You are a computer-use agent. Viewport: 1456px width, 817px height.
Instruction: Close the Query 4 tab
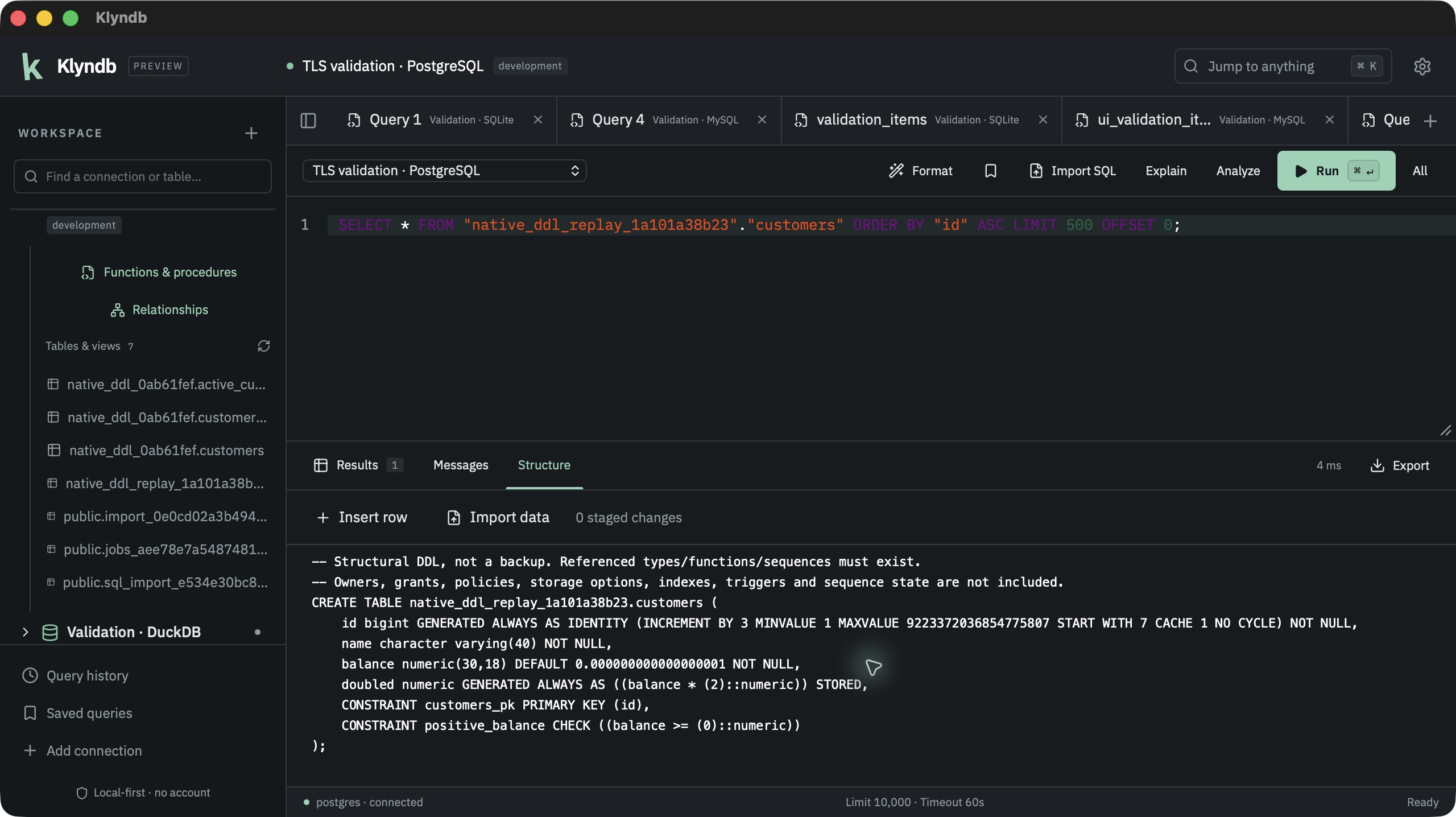tap(762, 119)
